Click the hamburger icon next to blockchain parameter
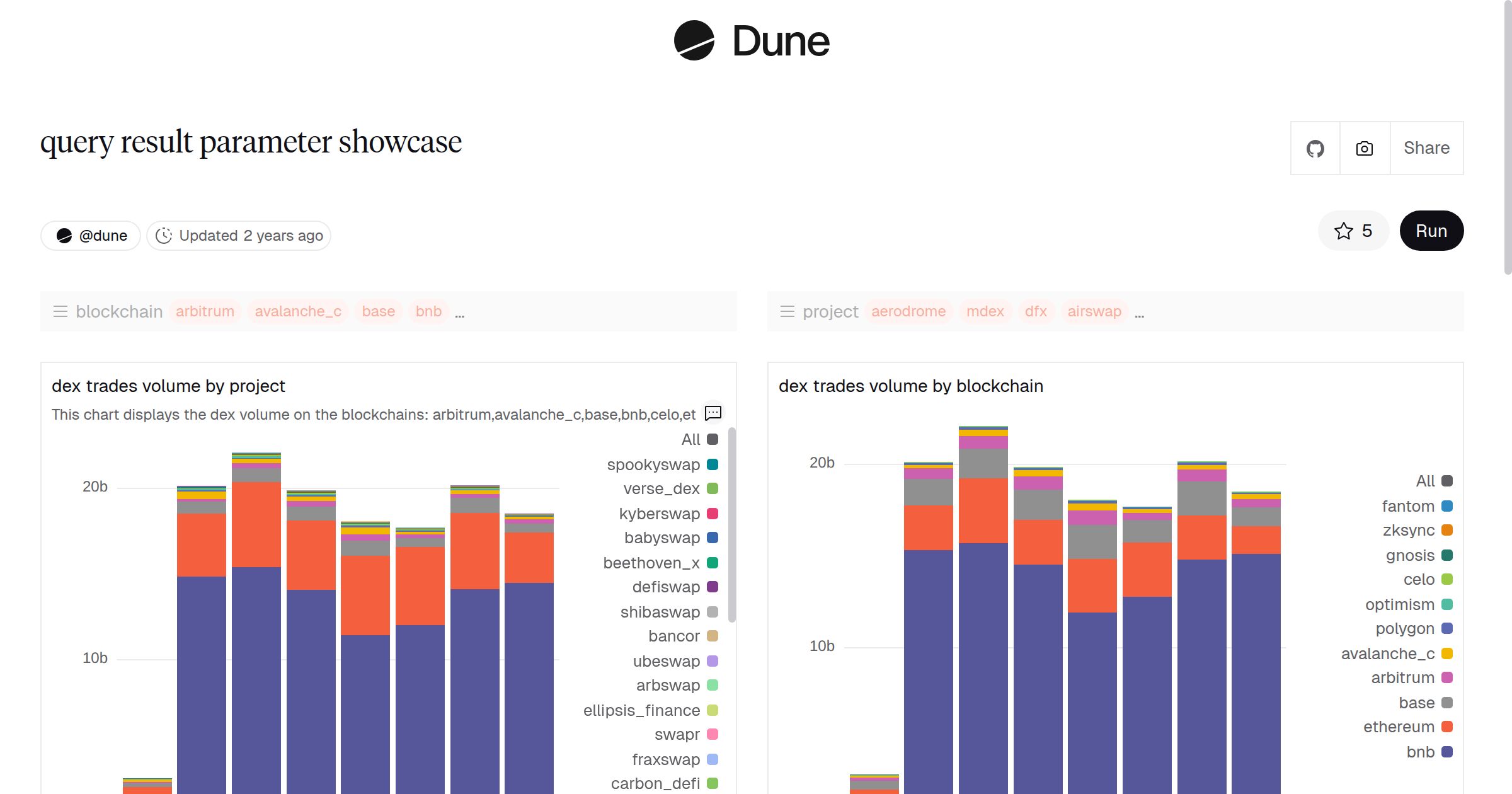Image resolution: width=1512 pixels, height=794 pixels. pos(60,311)
